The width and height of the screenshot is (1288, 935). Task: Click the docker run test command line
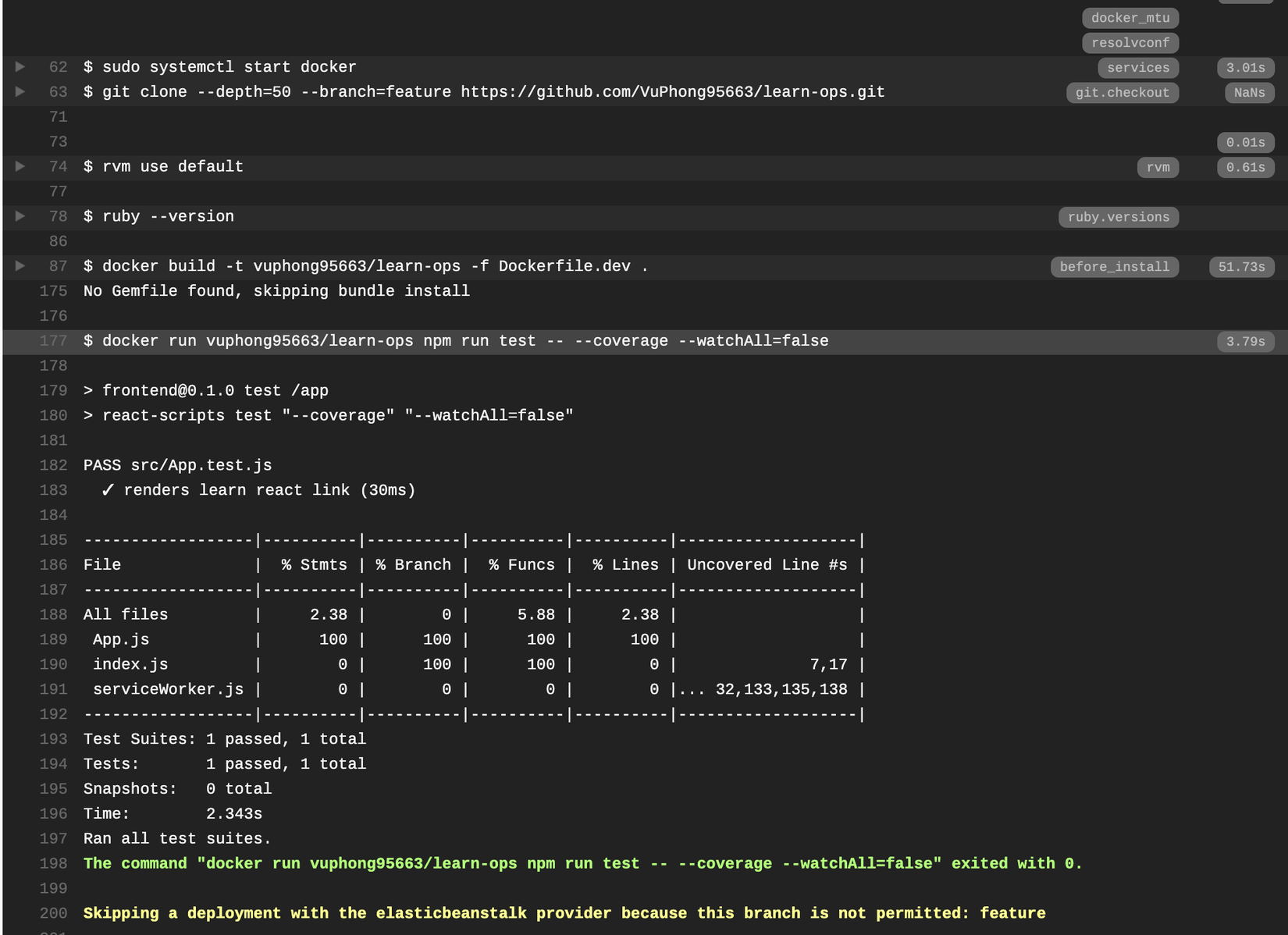456,341
